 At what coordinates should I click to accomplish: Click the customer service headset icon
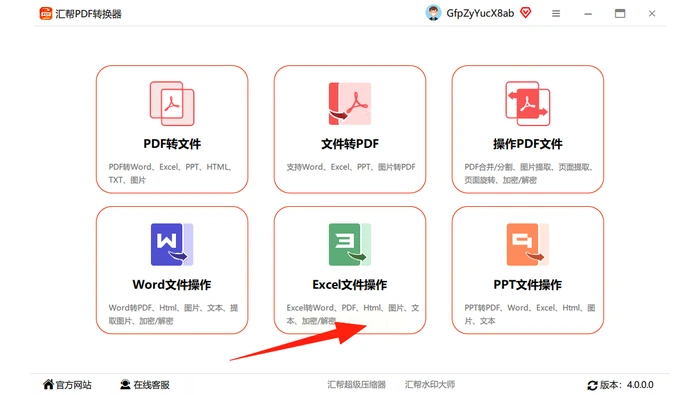125,384
